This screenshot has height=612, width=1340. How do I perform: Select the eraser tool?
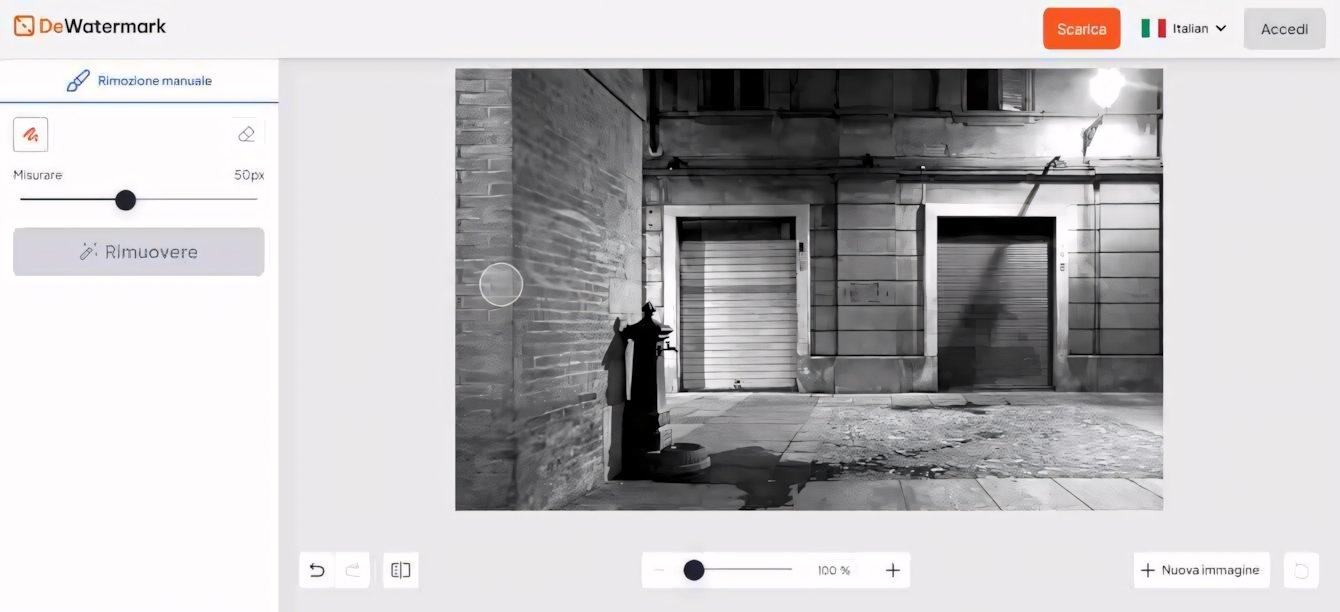click(246, 134)
